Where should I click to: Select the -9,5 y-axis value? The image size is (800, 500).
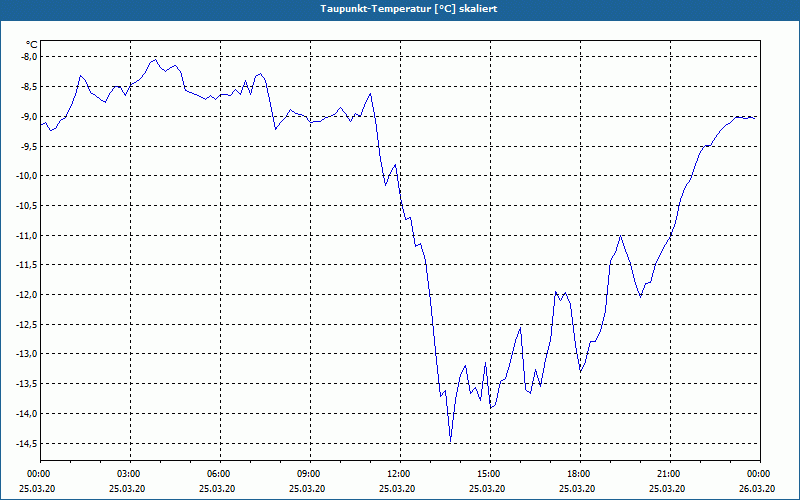click(28, 146)
